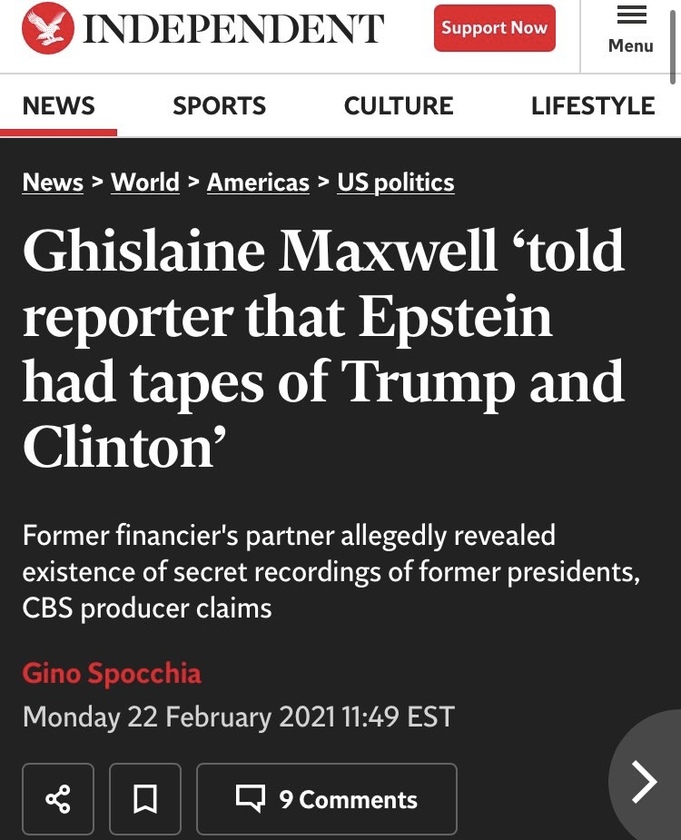Click the INDEPENDENT wordmark title
The width and height of the screenshot is (681, 840).
233,29
